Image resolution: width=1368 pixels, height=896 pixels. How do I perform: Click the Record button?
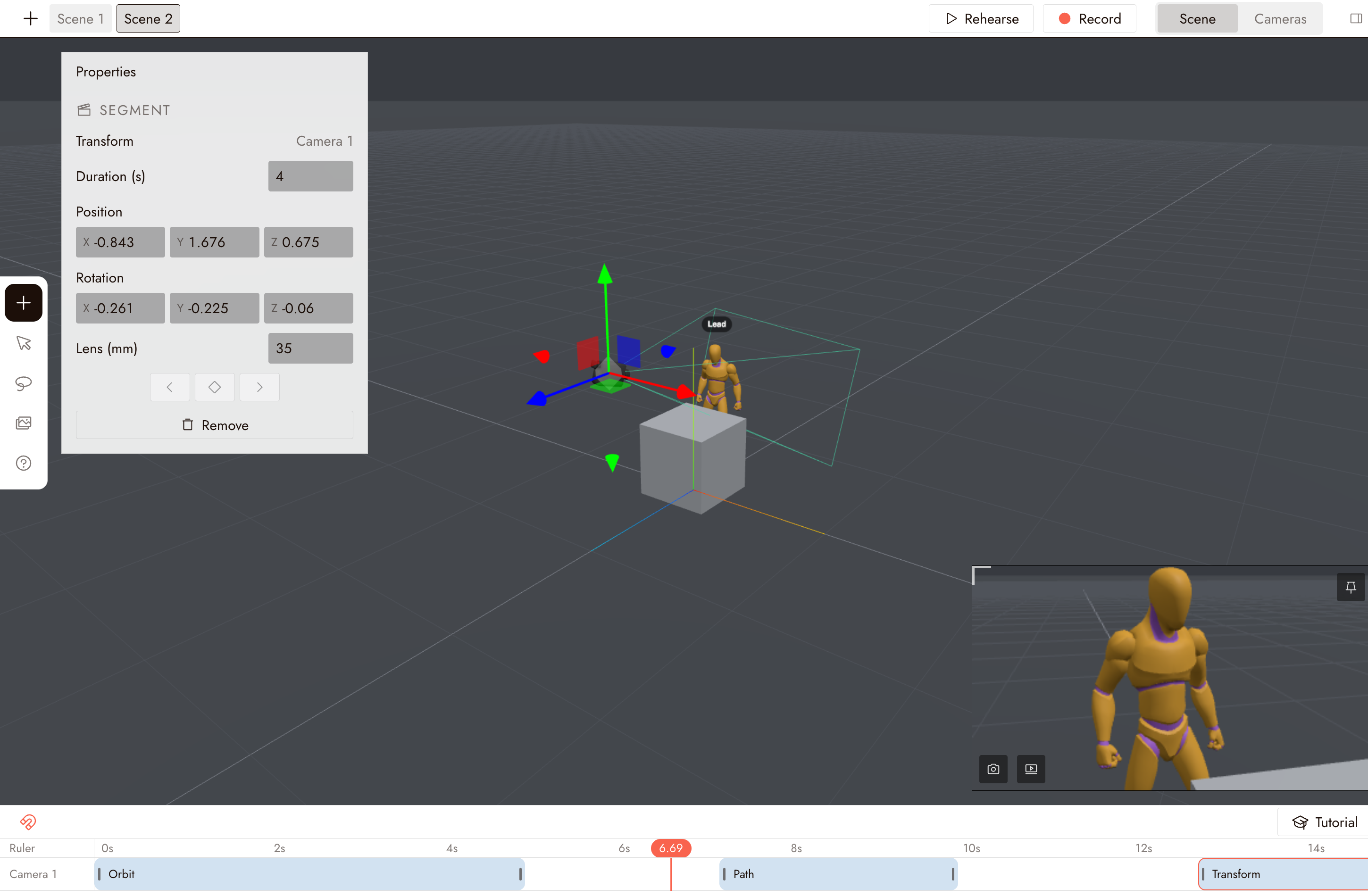1089,18
